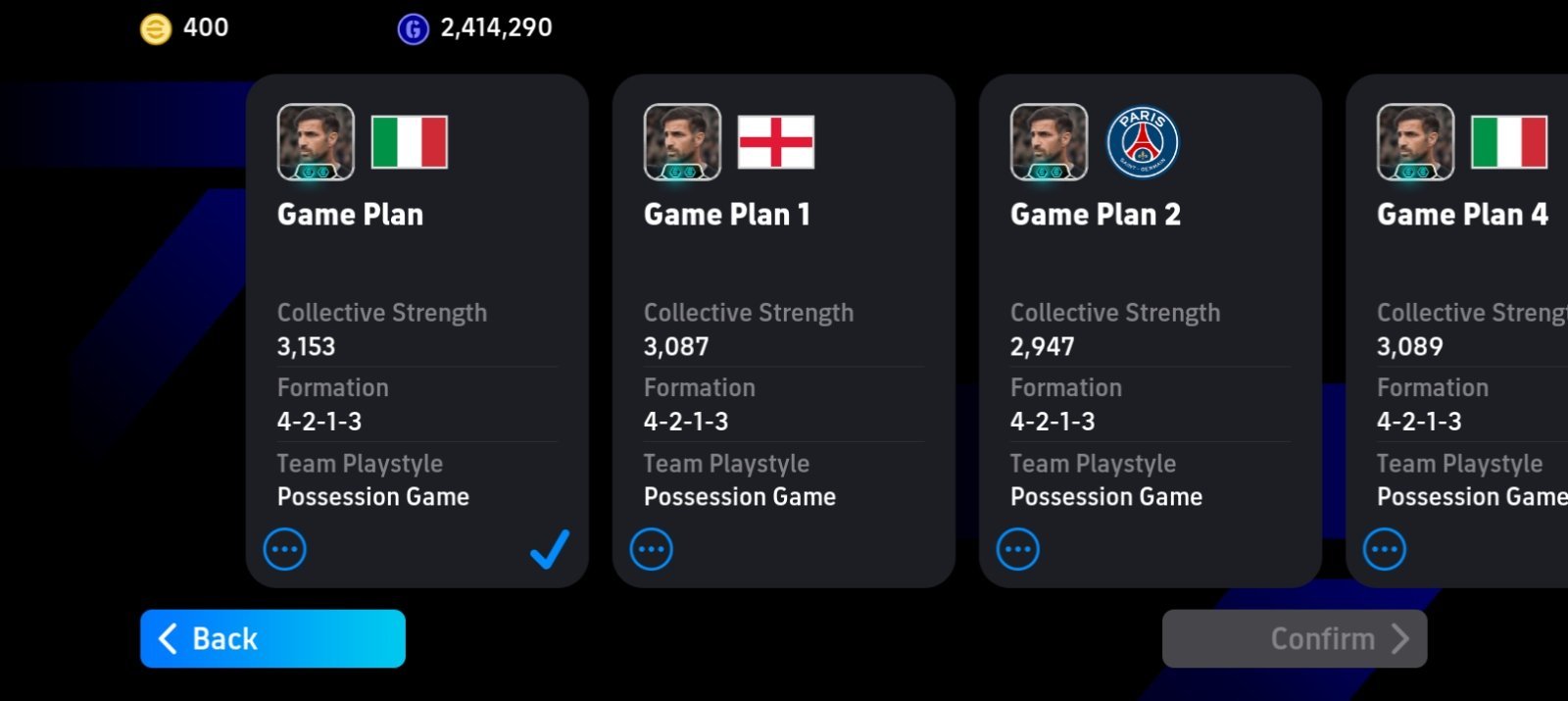Click the Back button
Image resolution: width=1568 pixels, height=701 pixels.
point(272,638)
